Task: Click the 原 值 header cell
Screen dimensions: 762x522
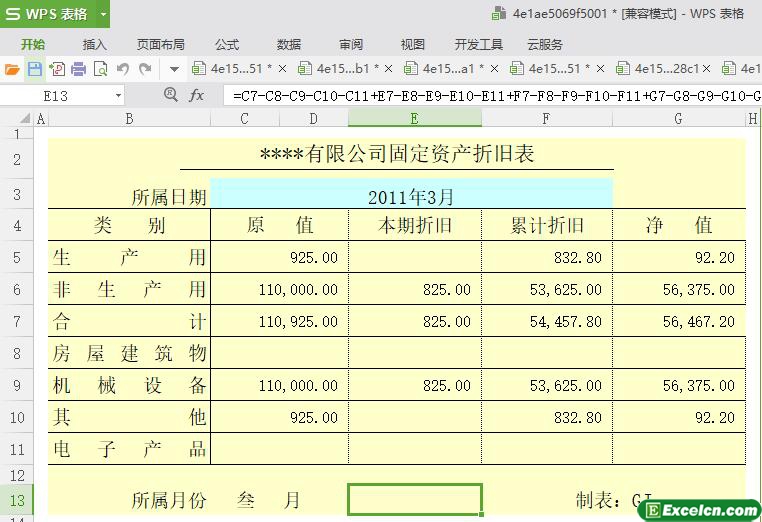Action: [x=279, y=225]
